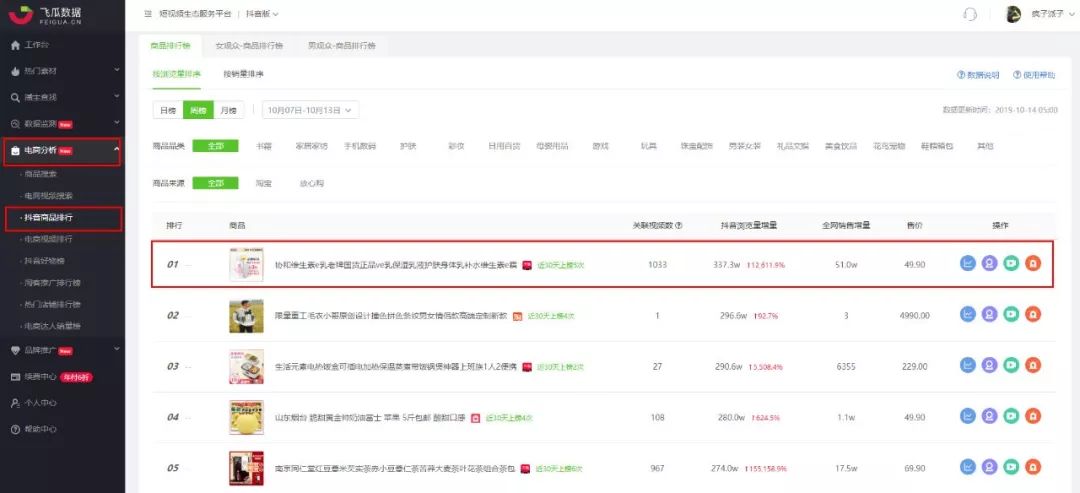Image resolution: width=1080 pixels, height=493 pixels.
Task: Click the blue trend chart icon for rank 05
Action: click(968, 468)
